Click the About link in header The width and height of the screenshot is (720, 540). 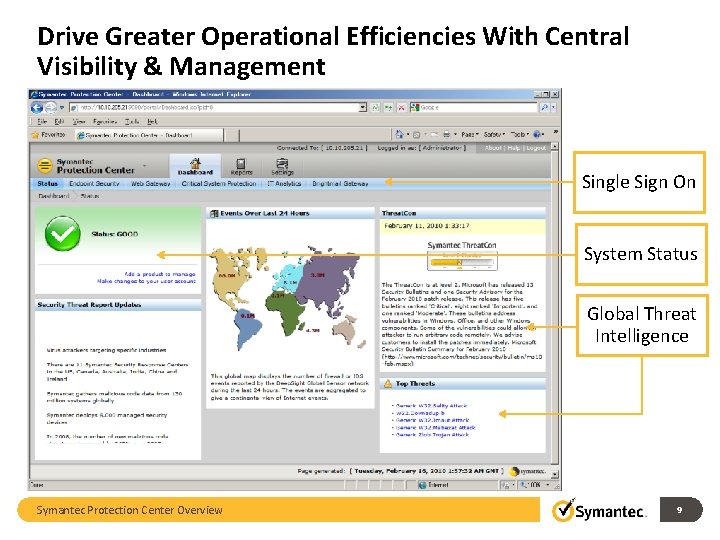[x=493, y=148]
